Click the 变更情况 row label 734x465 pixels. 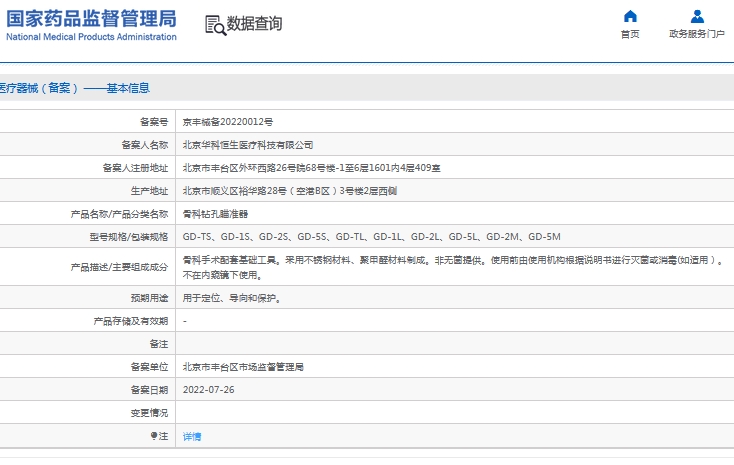point(149,413)
